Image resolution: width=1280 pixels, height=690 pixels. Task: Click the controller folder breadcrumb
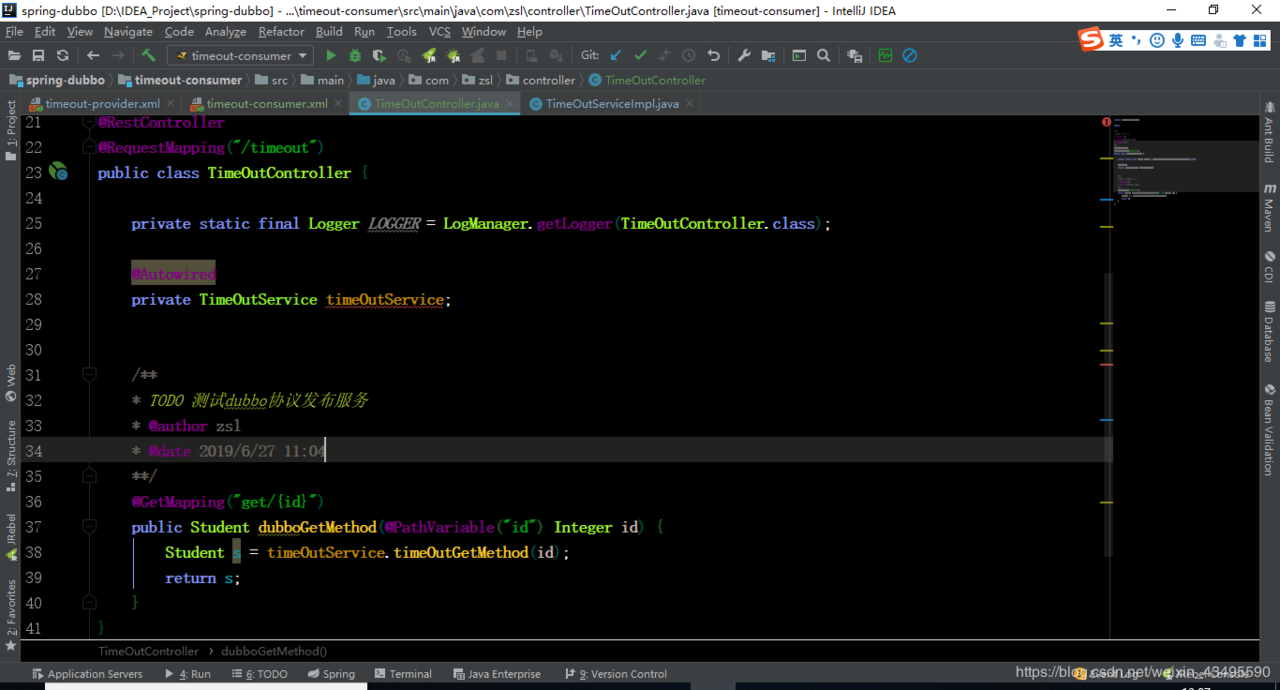coord(541,80)
